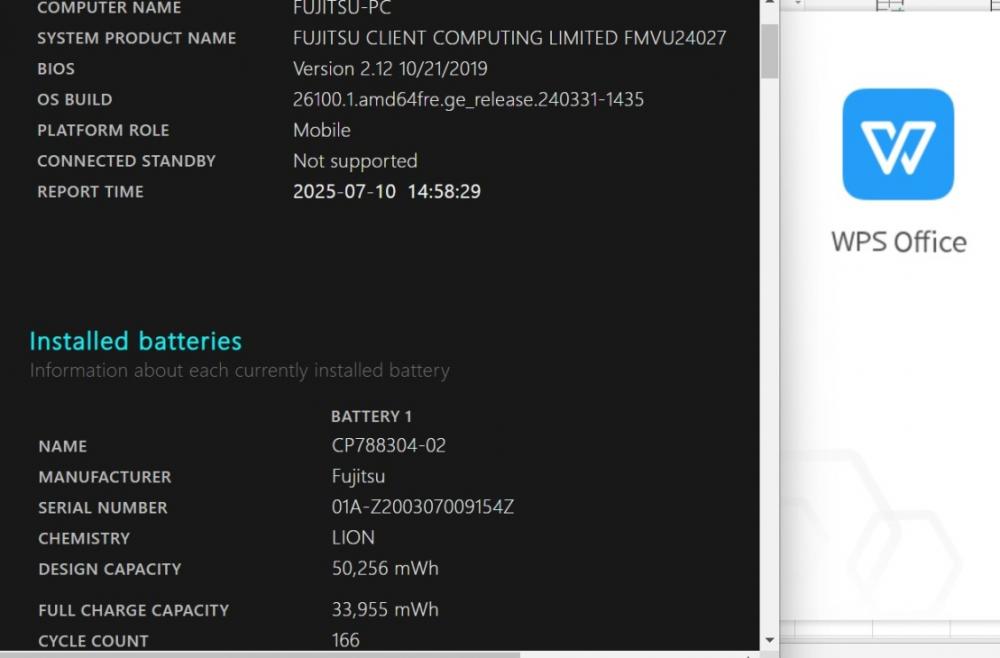
Task: Click the OS build value 26100.1.amd64fre
Action: click(468, 99)
